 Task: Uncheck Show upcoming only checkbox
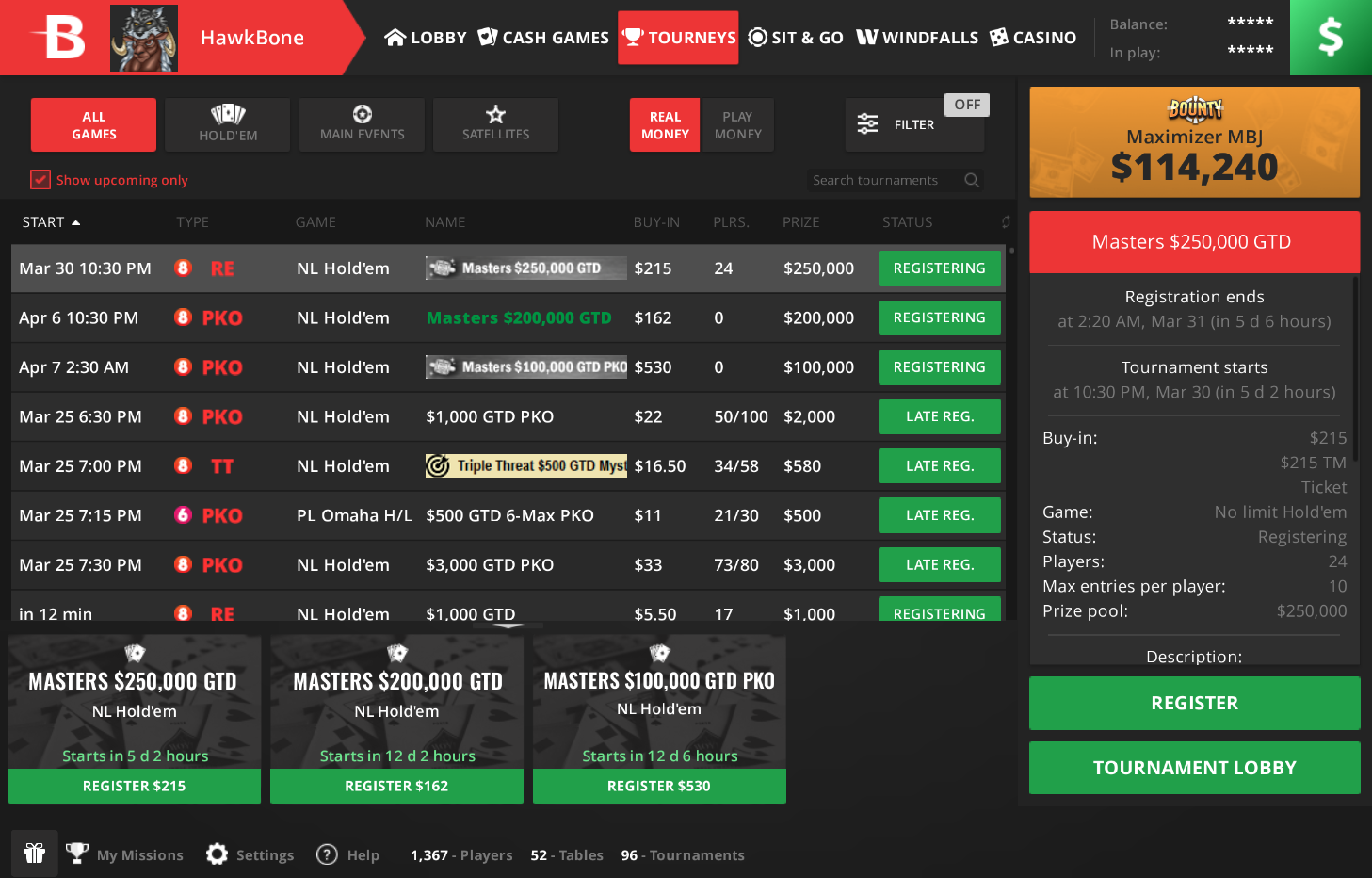(40, 180)
